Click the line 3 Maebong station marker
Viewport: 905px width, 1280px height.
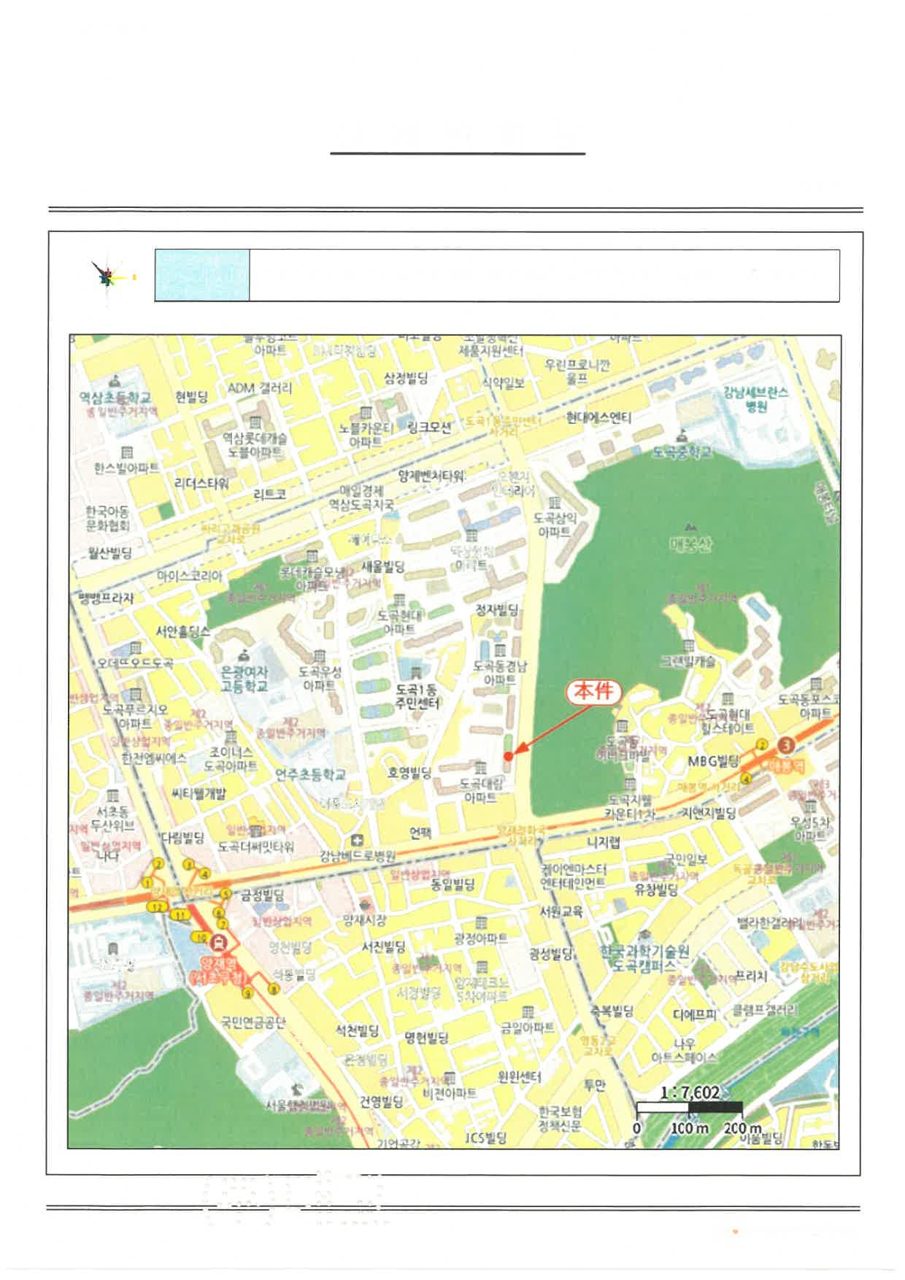pos(787,744)
